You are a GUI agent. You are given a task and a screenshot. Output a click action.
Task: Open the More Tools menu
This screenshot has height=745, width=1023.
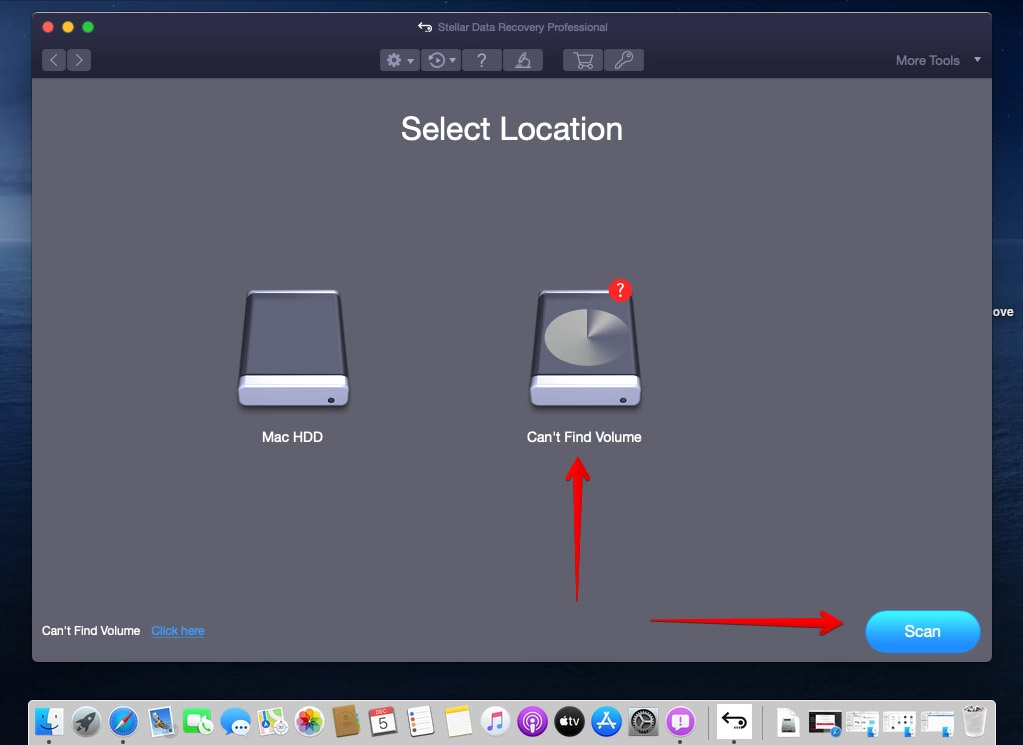tap(928, 60)
